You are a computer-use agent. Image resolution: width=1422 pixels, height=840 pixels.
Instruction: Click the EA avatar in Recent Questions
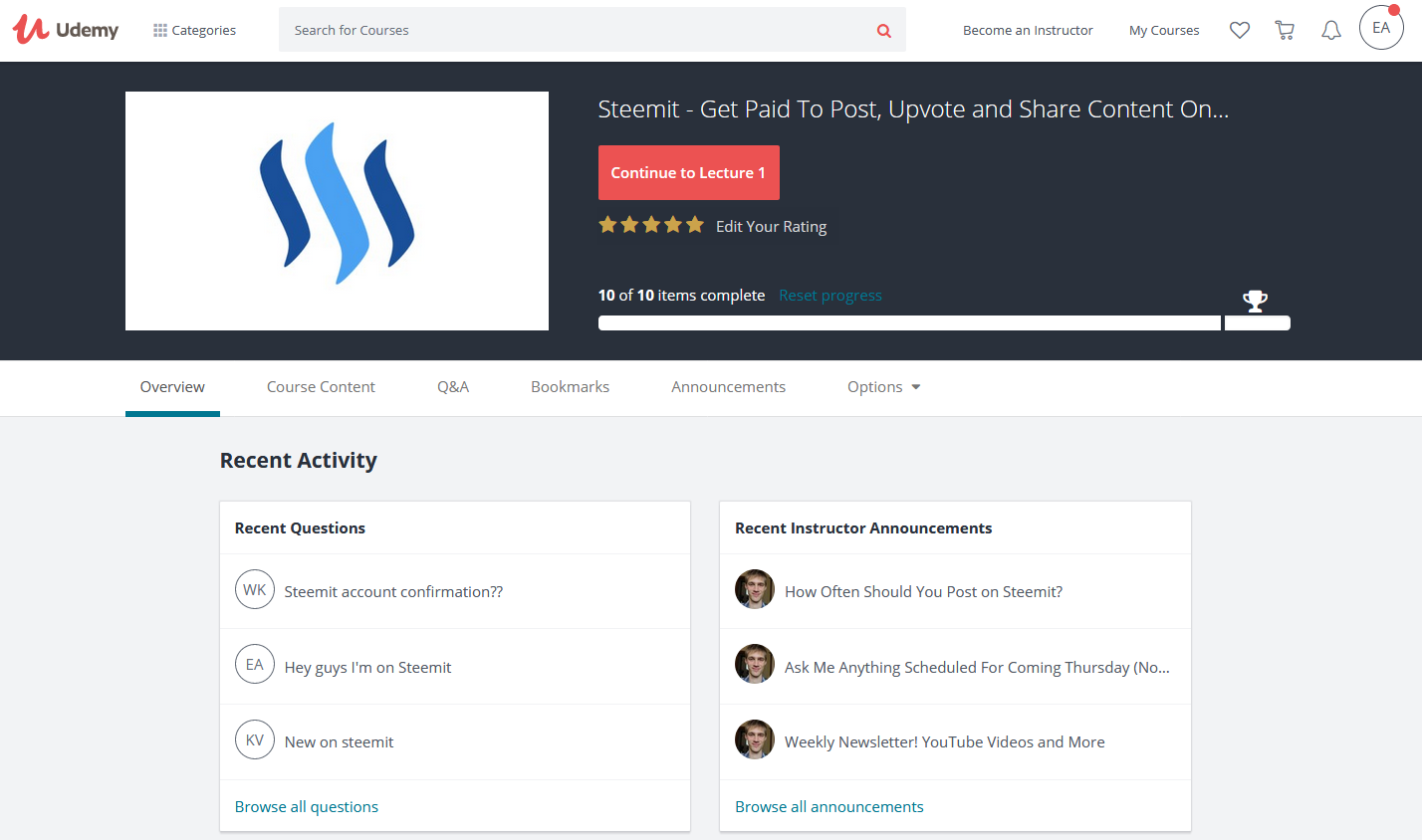click(255, 664)
